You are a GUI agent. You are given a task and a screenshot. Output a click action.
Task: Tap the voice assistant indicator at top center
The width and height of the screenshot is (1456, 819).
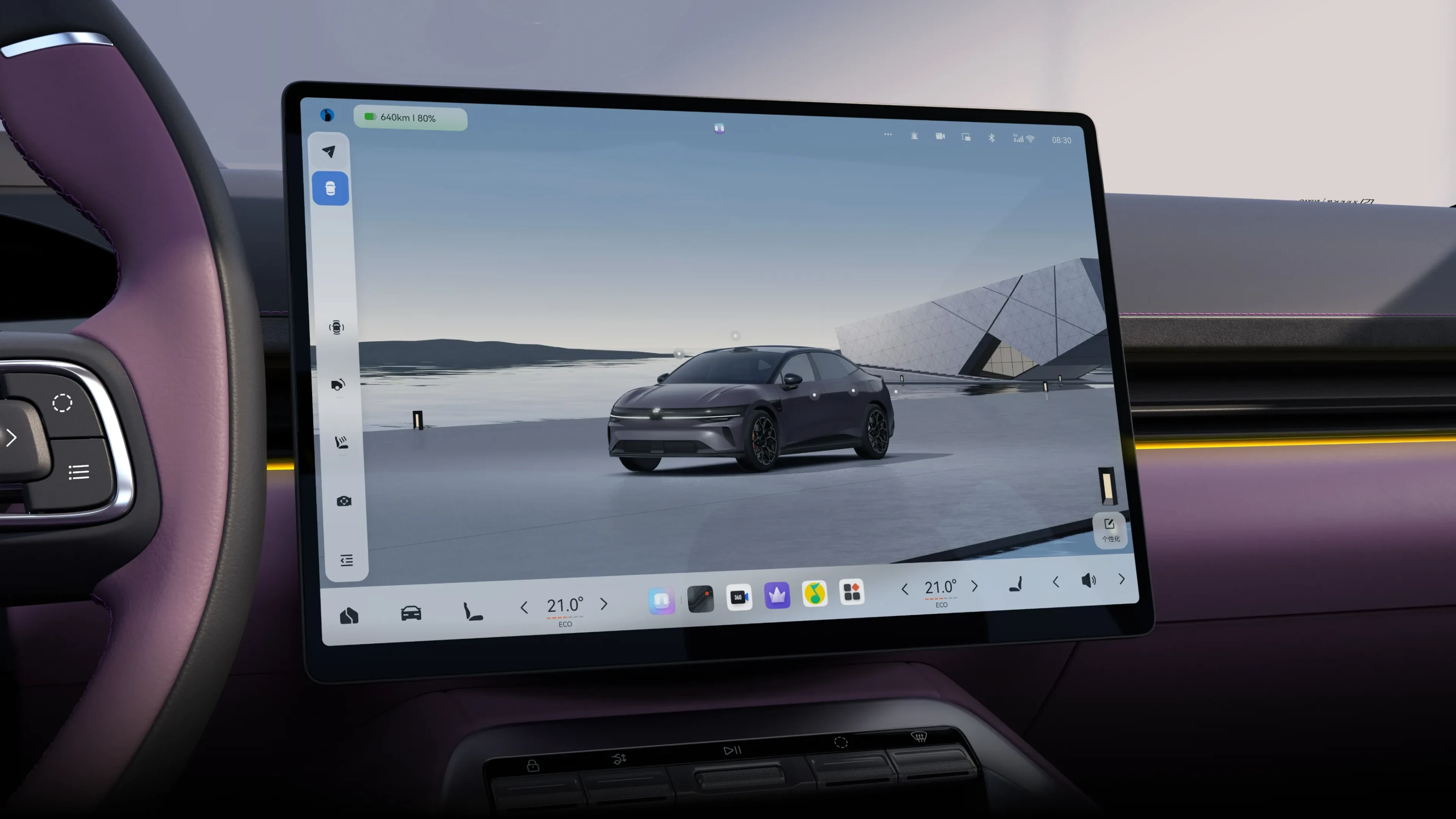point(719,128)
